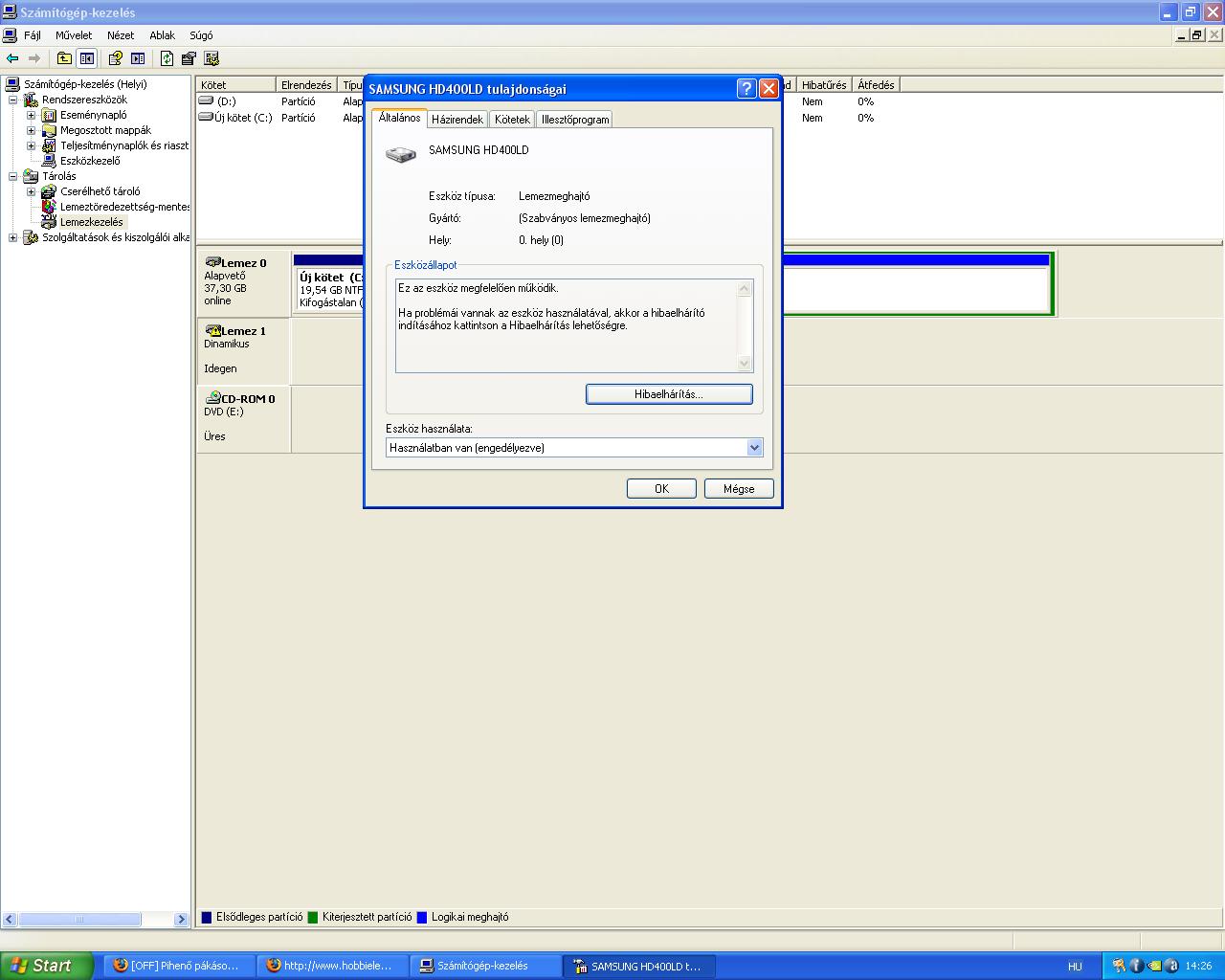The image size is (1225, 980).
Task: Collapse the Rendszereszközök tree node
Action: [x=12, y=100]
